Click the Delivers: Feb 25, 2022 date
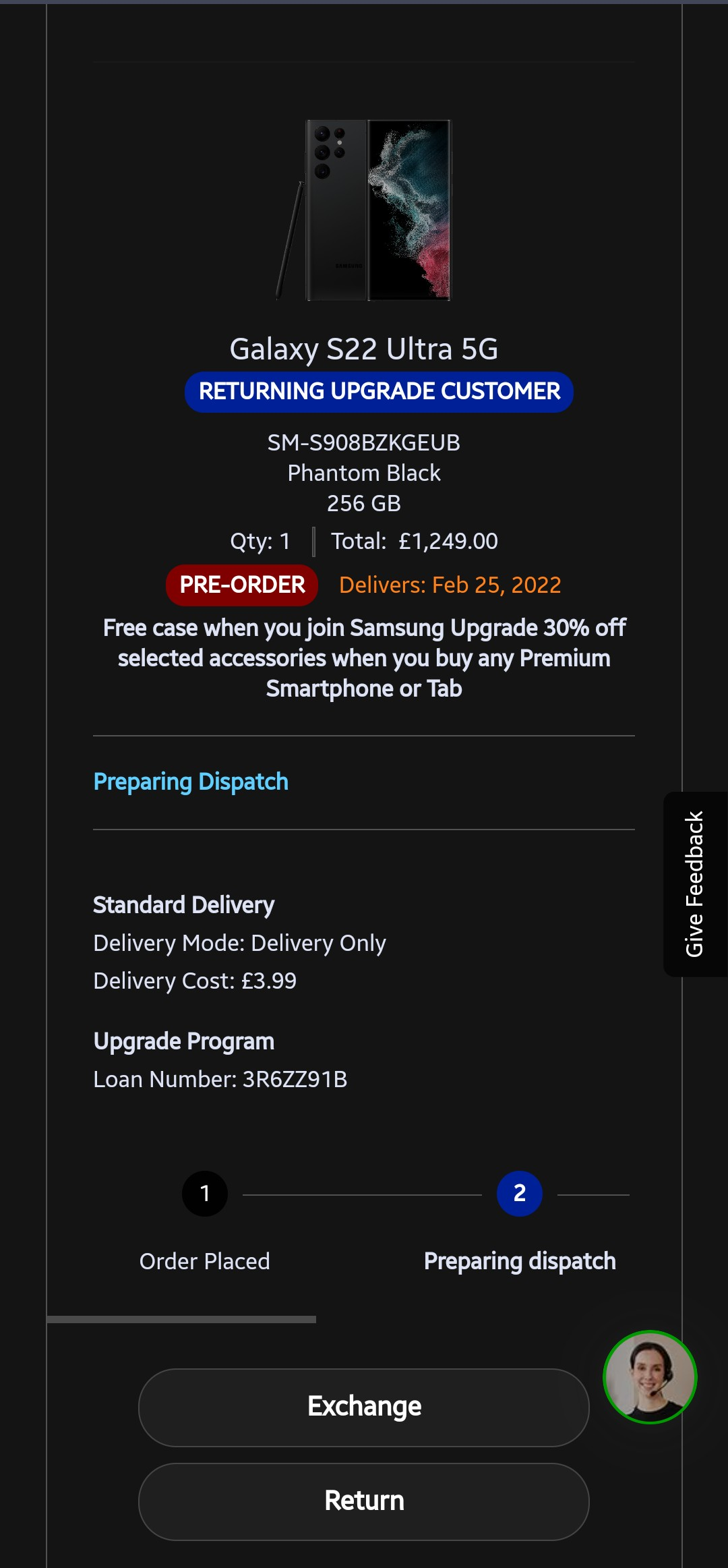The height and width of the screenshot is (1568, 728). (x=450, y=585)
